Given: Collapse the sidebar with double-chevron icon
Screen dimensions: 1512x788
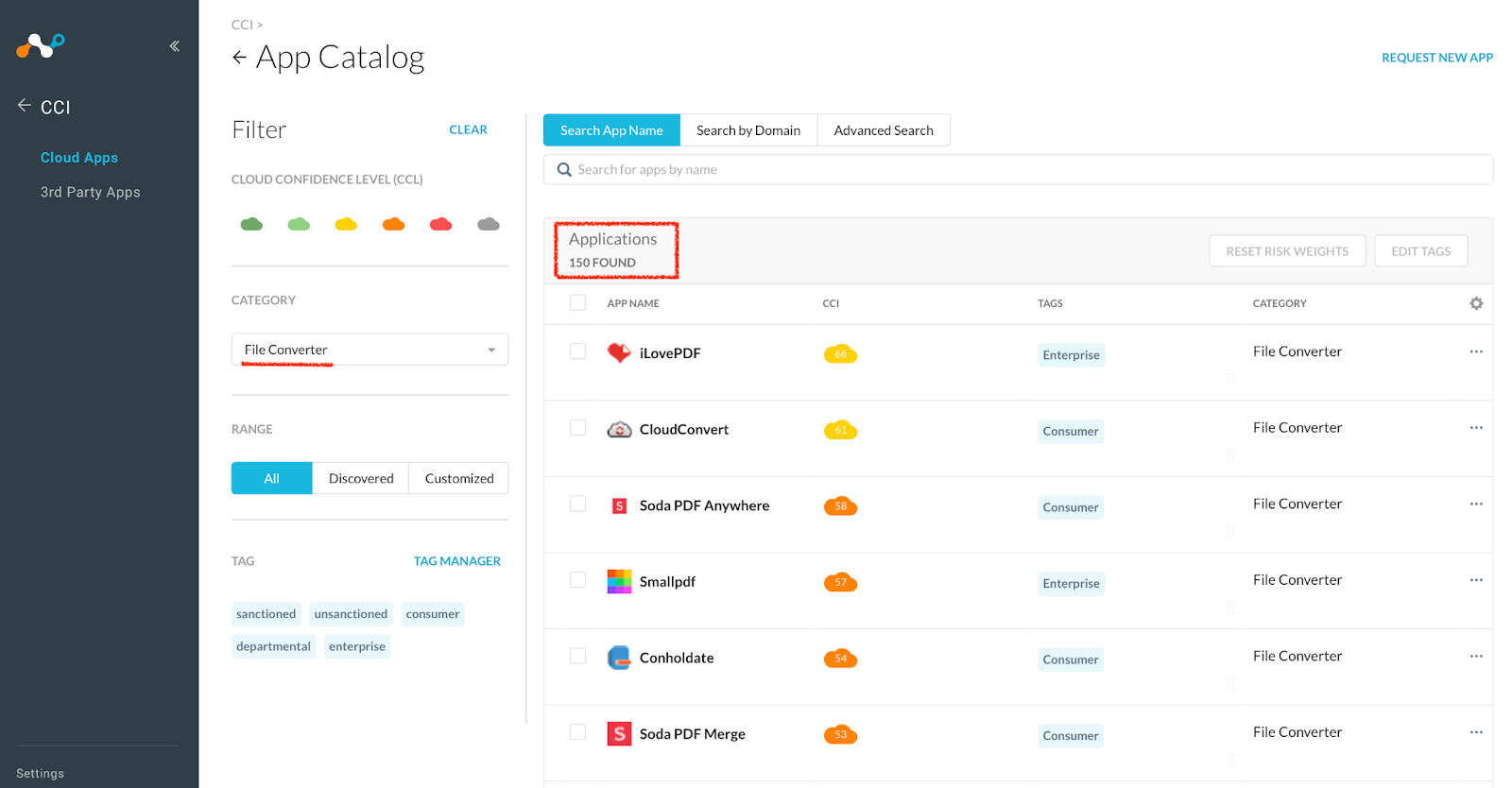Looking at the screenshot, I should click(x=174, y=45).
